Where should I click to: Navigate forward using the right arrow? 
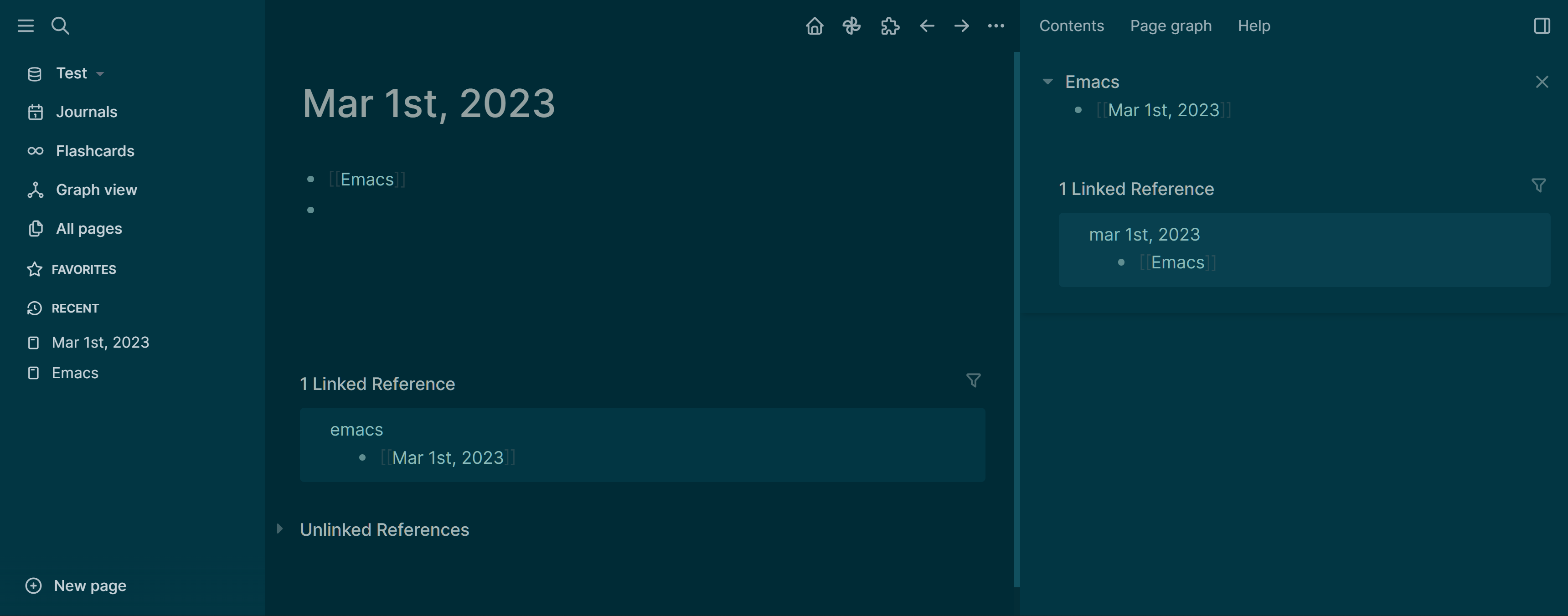pos(961,26)
